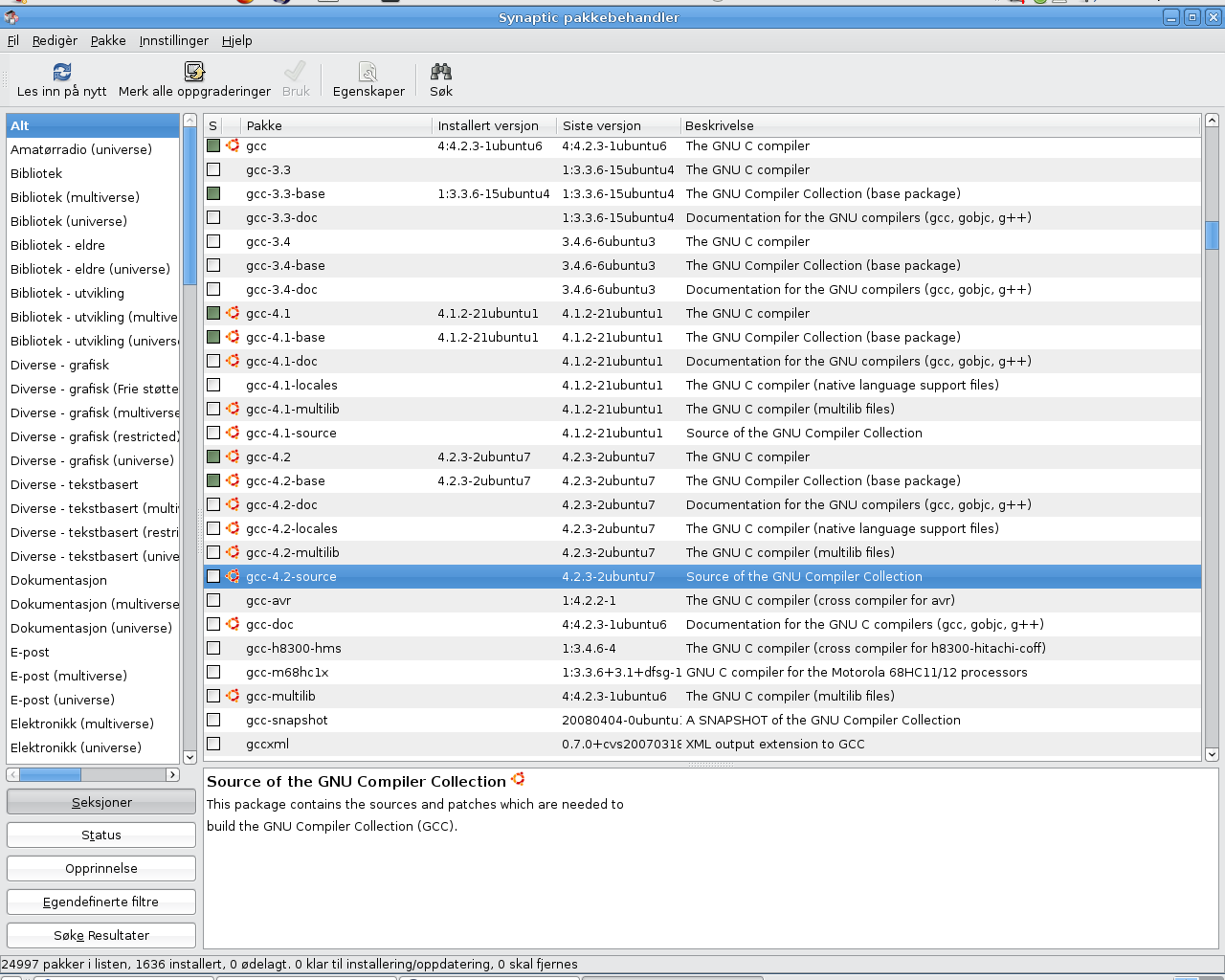Click category list scroll down arrow
The image size is (1225, 980).
coord(189,756)
